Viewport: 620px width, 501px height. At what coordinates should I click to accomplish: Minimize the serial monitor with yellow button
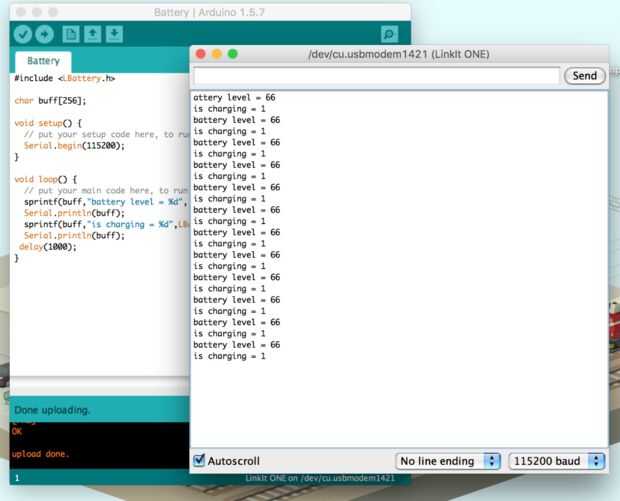point(217,54)
